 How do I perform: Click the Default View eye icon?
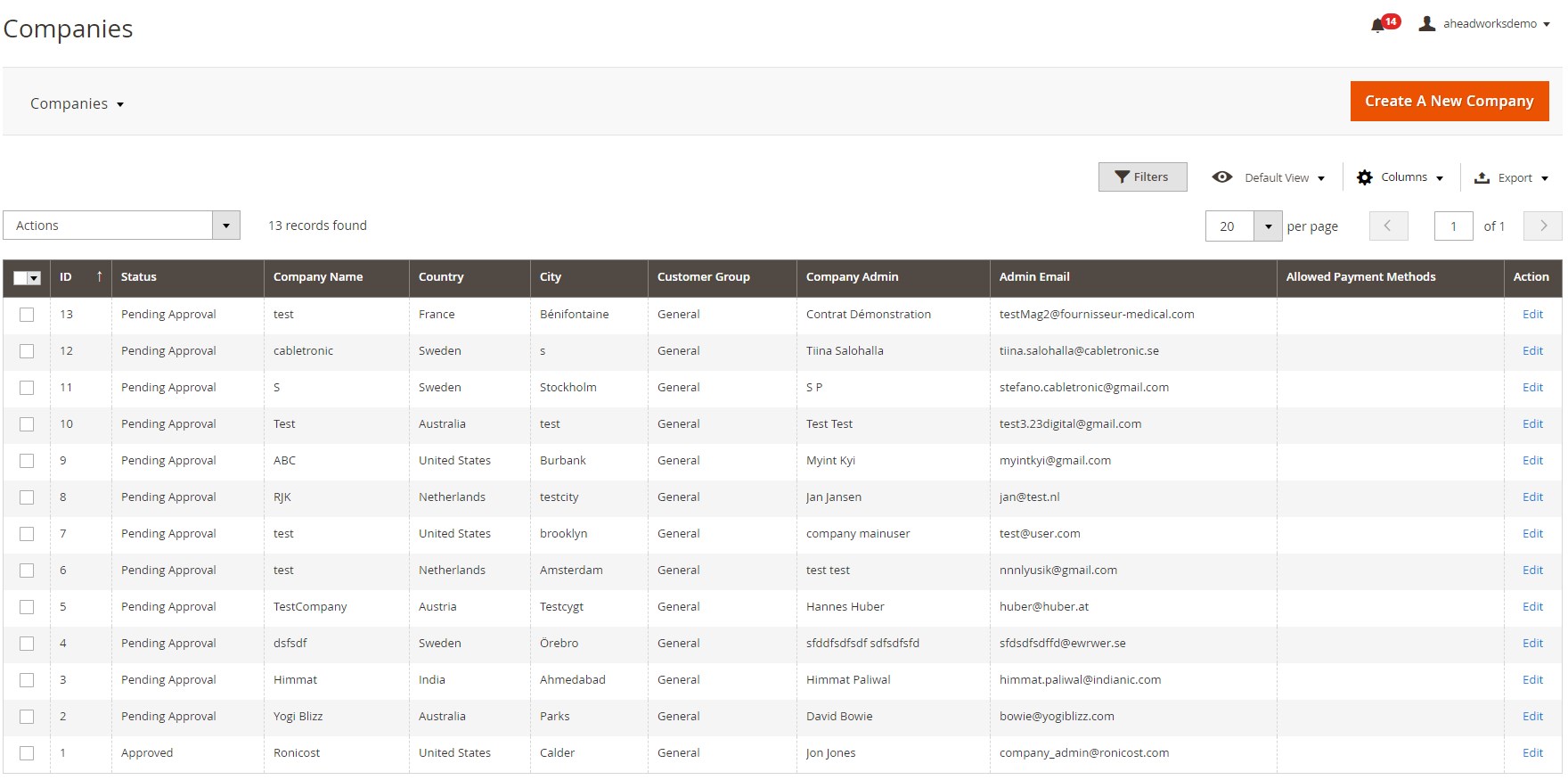point(1222,177)
